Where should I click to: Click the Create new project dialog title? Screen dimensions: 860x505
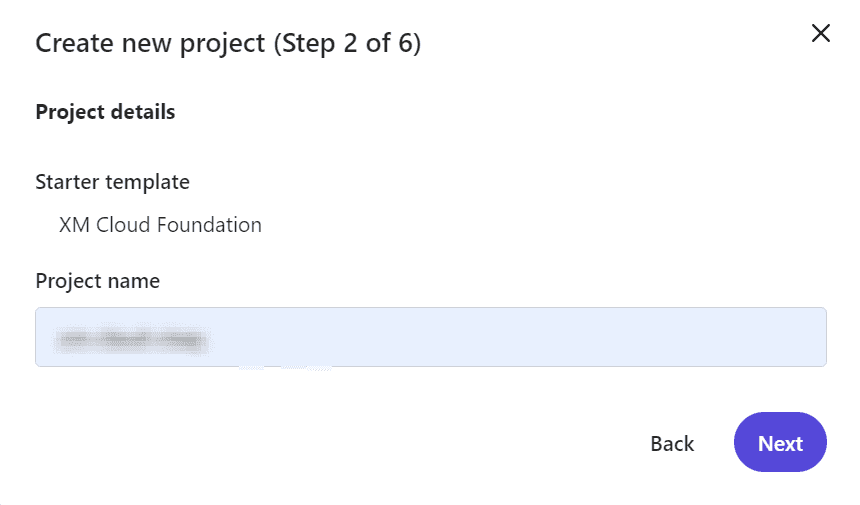pyautogui.click(x=228, y=43)
